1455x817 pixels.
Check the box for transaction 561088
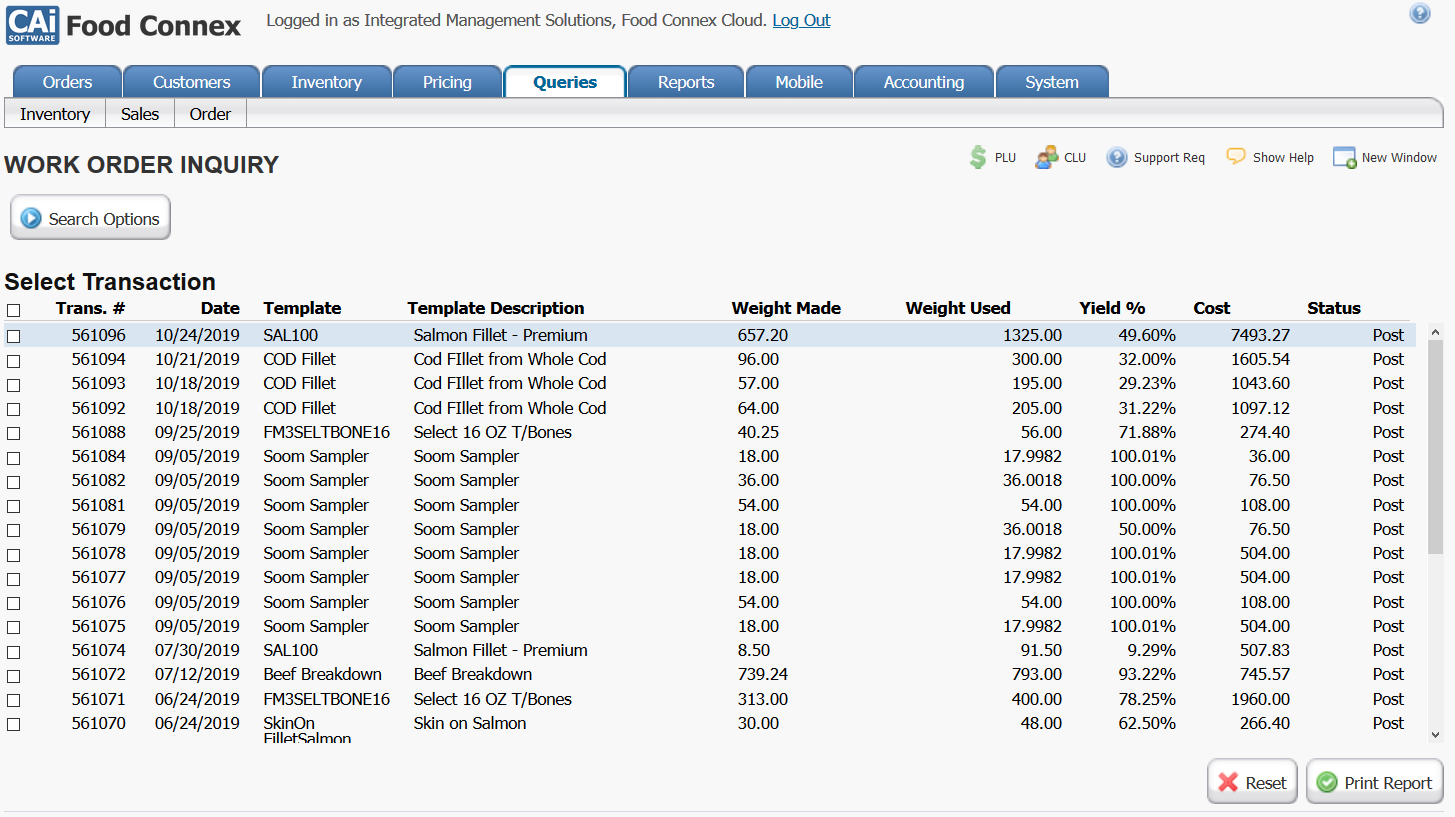(x=13, y=433)
